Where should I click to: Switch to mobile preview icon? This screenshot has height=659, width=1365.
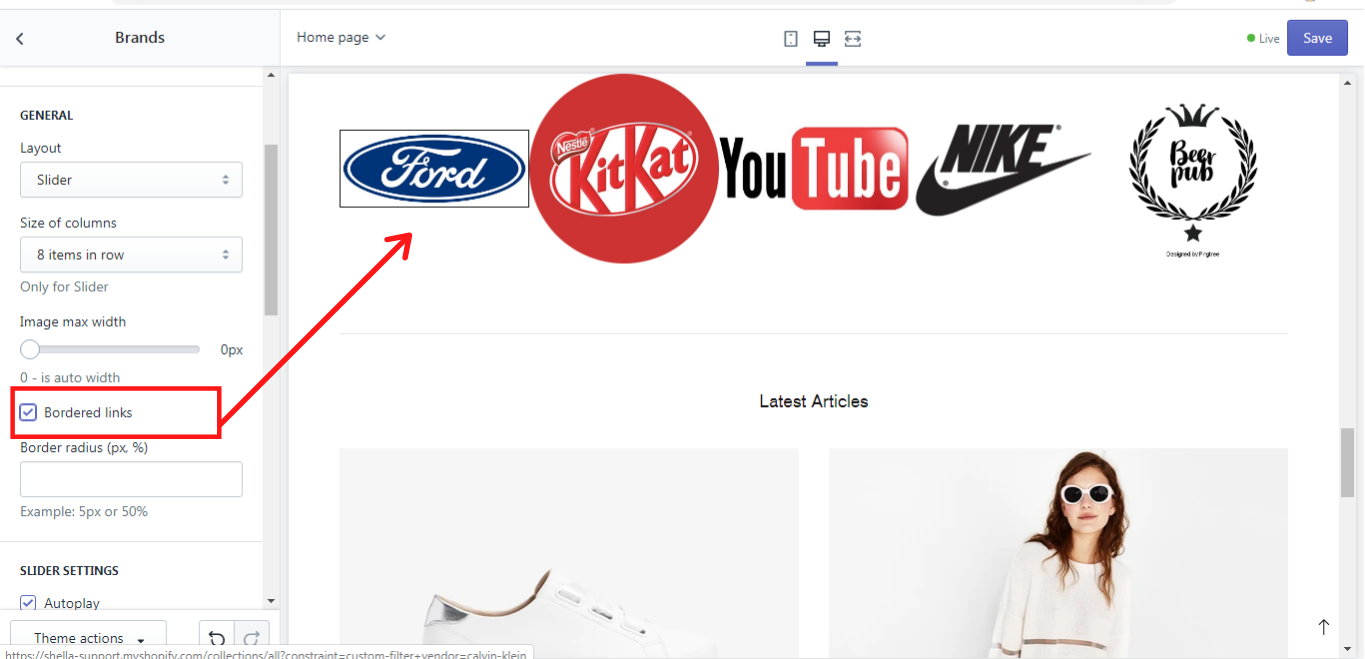[791, 38]
